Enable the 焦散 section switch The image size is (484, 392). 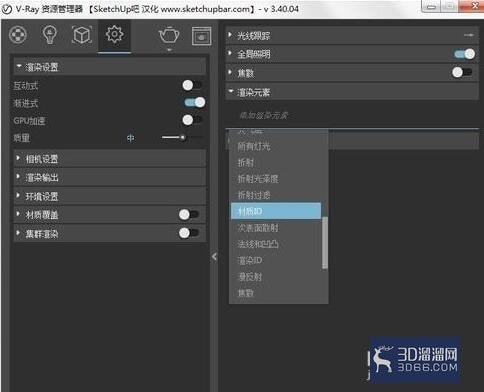pyautogui.click(x=462, y=72)
